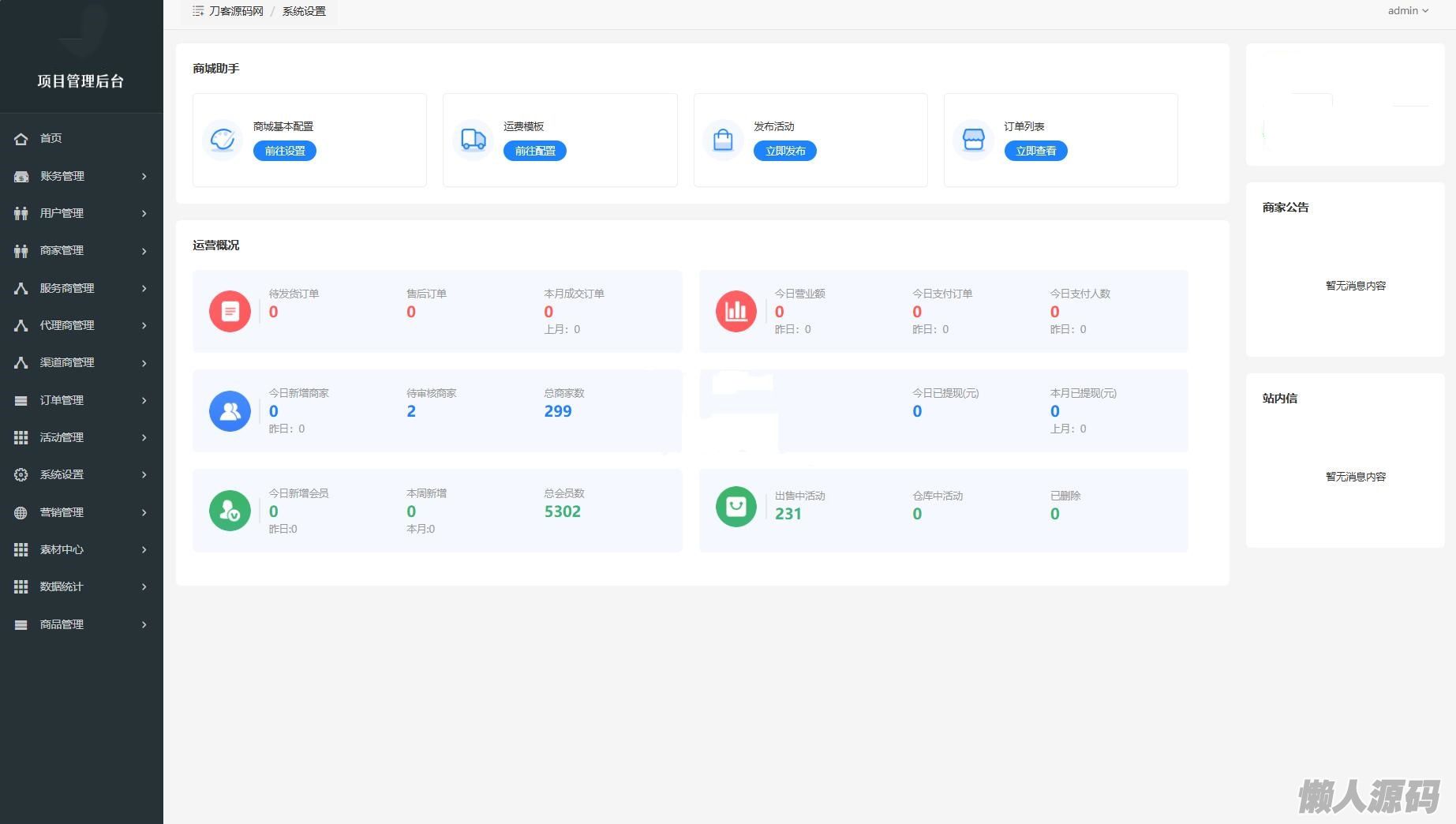Click the blue merchants people icon
Screen dimensions: 1456x824
230,411
